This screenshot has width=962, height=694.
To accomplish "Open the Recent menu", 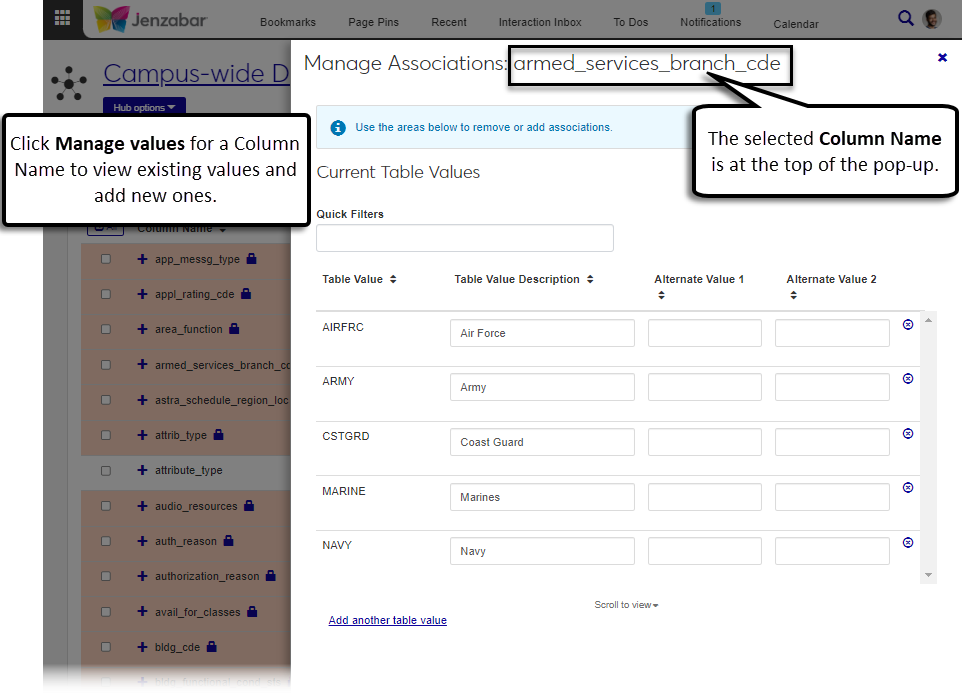I will pyautogui.click(x=448, y=22).
